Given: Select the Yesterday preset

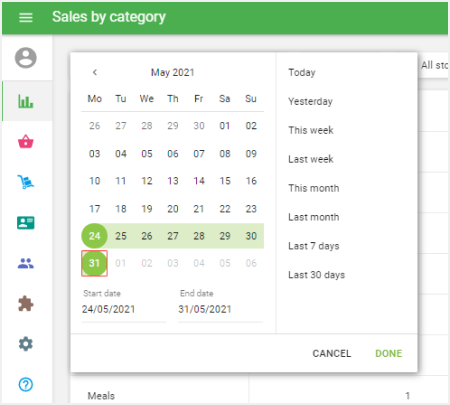Looking at the screenshot, I should click(x=310, y=101).
